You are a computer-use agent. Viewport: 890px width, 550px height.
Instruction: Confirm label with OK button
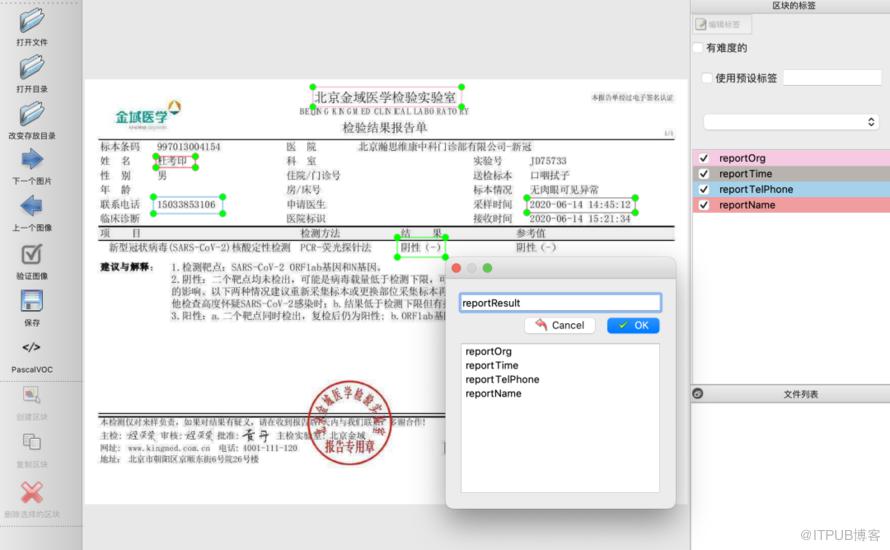[x=633, y=325]
